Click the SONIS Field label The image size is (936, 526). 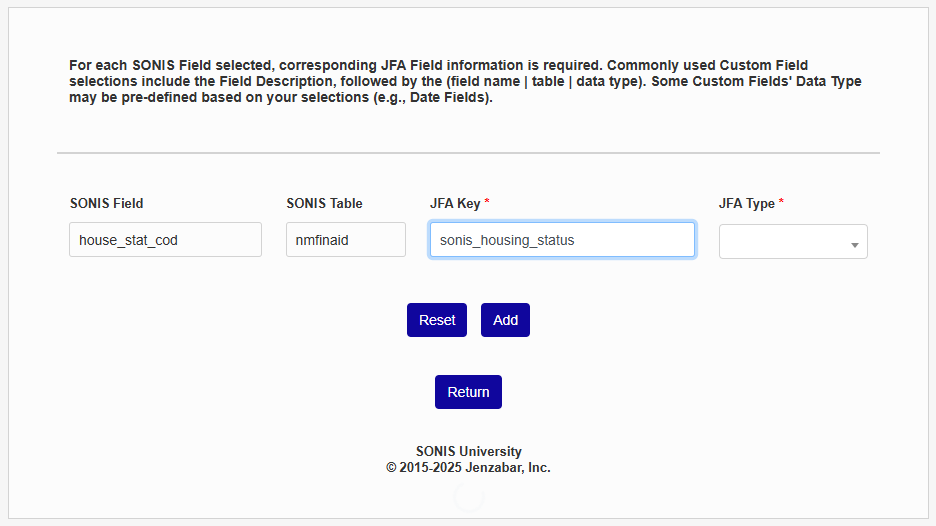click(107, 203)
